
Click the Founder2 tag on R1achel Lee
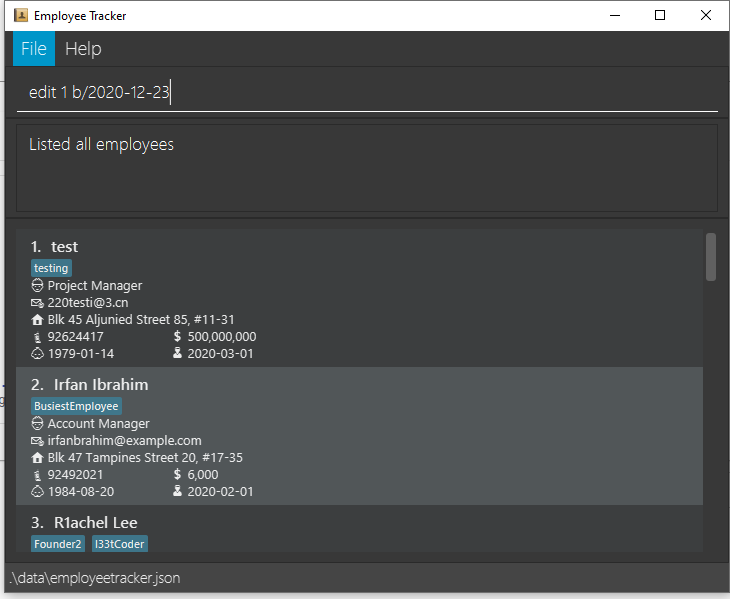(x=58, y=544)
